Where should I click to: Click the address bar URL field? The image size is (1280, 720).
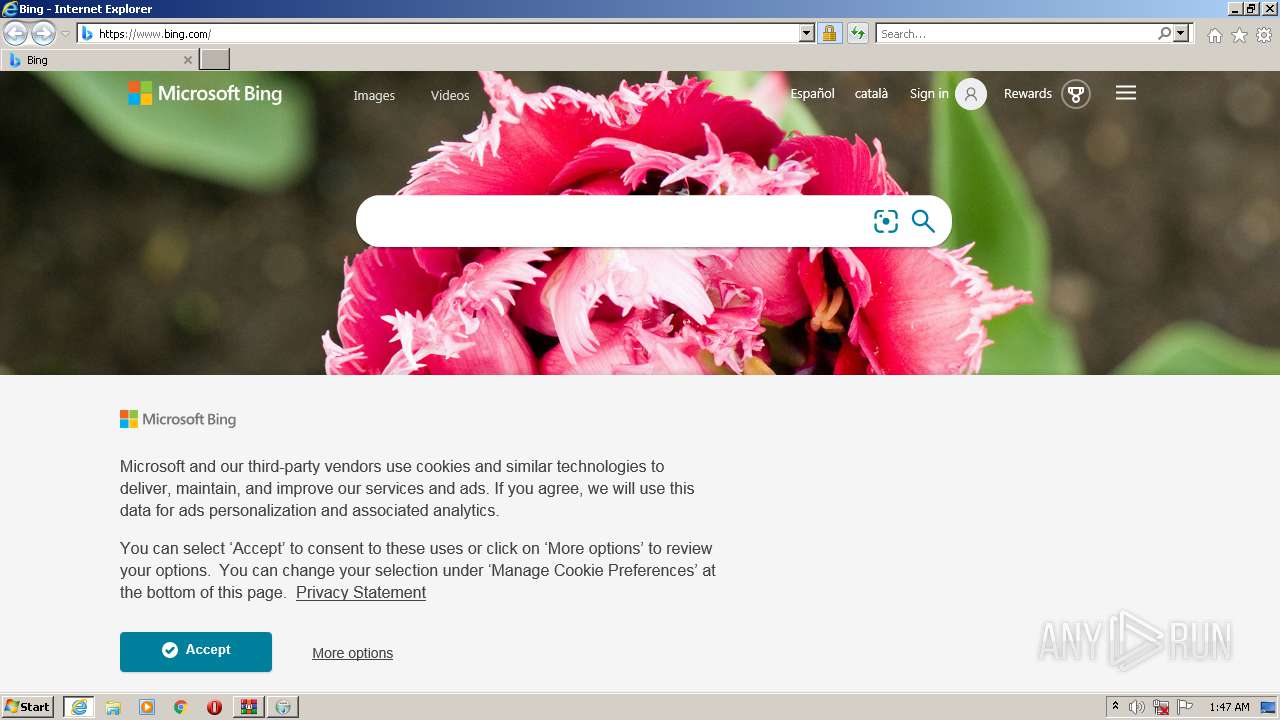pos(439,34)
